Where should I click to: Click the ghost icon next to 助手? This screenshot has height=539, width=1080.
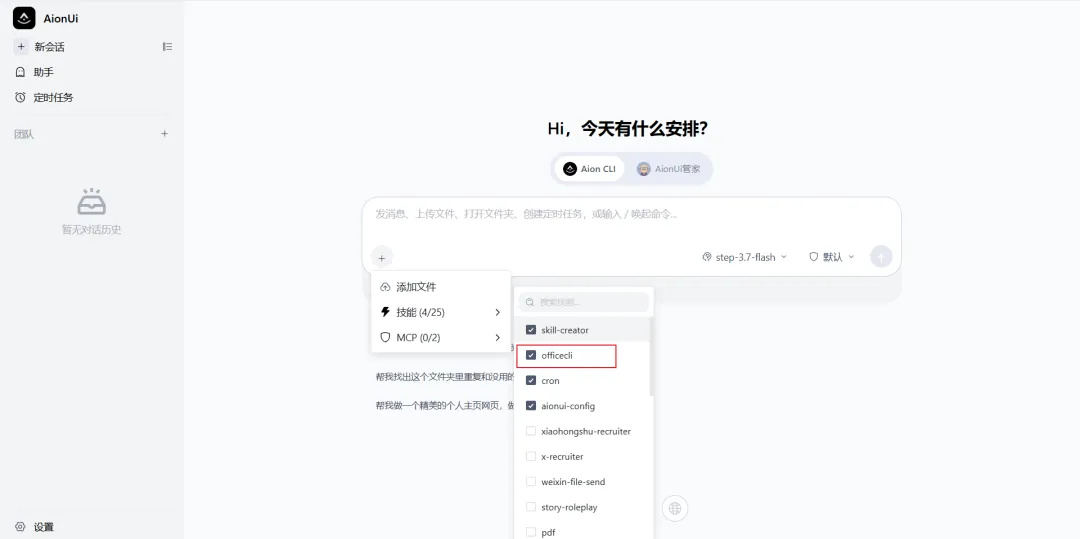[21, 72]
